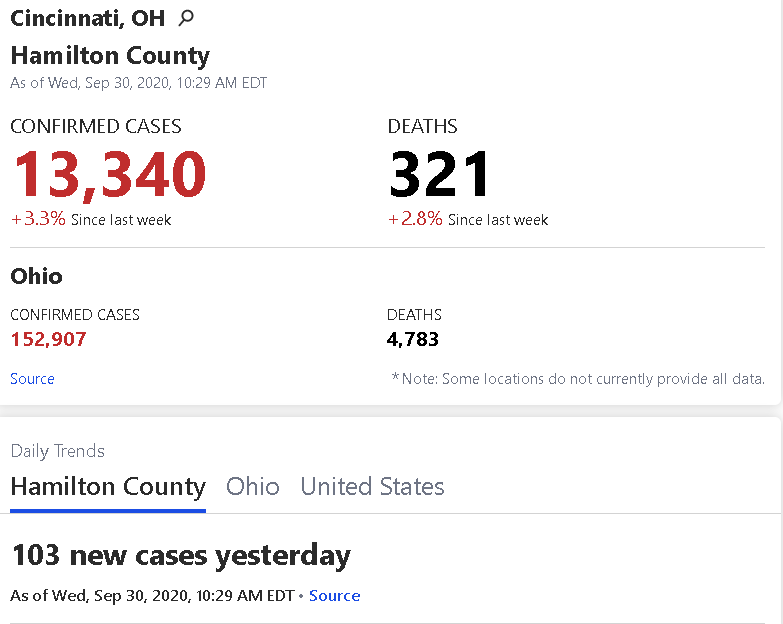This screenshot has width=783, height=624.
Task: Click the Ohio 4,783 deaths figure
Action: tap(412, 339)
